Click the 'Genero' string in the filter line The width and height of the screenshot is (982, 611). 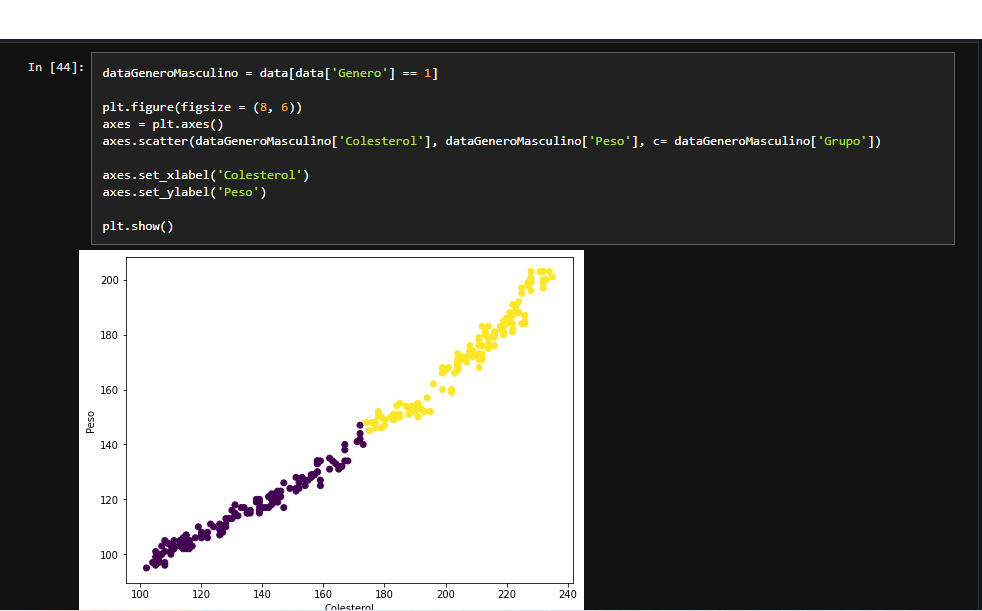[360, 73]
